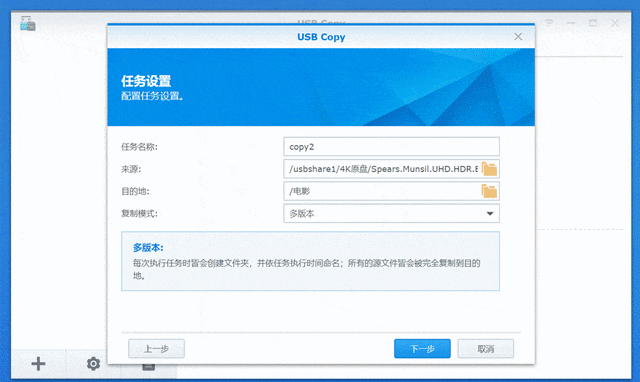Cancel the wizard with 取消
This screenshot has width=640, height=382.
(486, 349)
